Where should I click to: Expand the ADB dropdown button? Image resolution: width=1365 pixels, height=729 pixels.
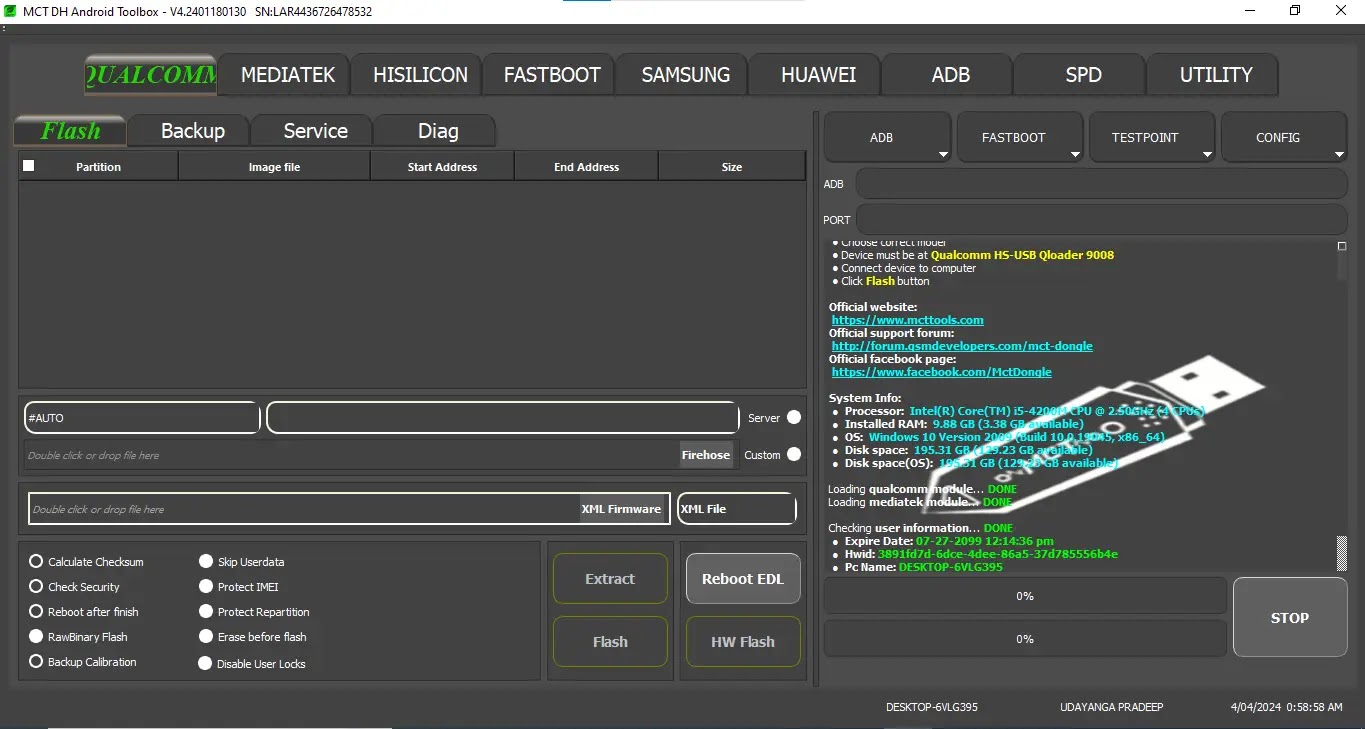(x=887, y=137)
